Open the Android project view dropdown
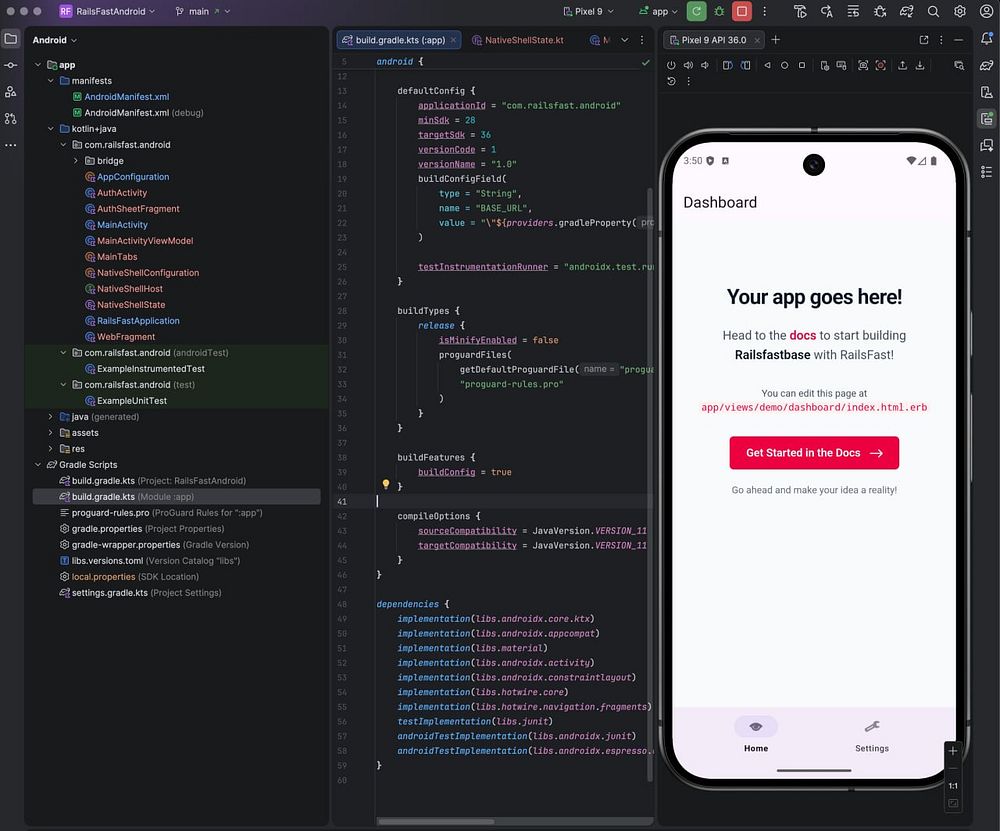This screenshot has height=831, width=1000. pyautogui.click(x=55, y=40)
